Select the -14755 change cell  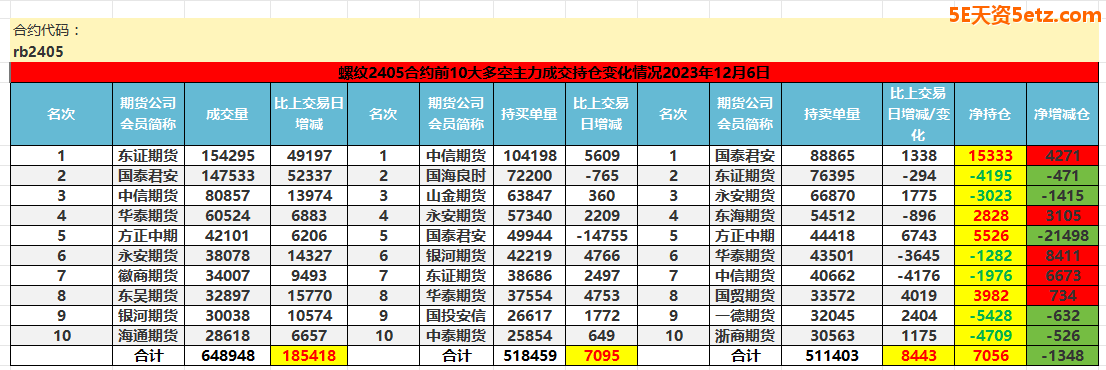(601, 235)
